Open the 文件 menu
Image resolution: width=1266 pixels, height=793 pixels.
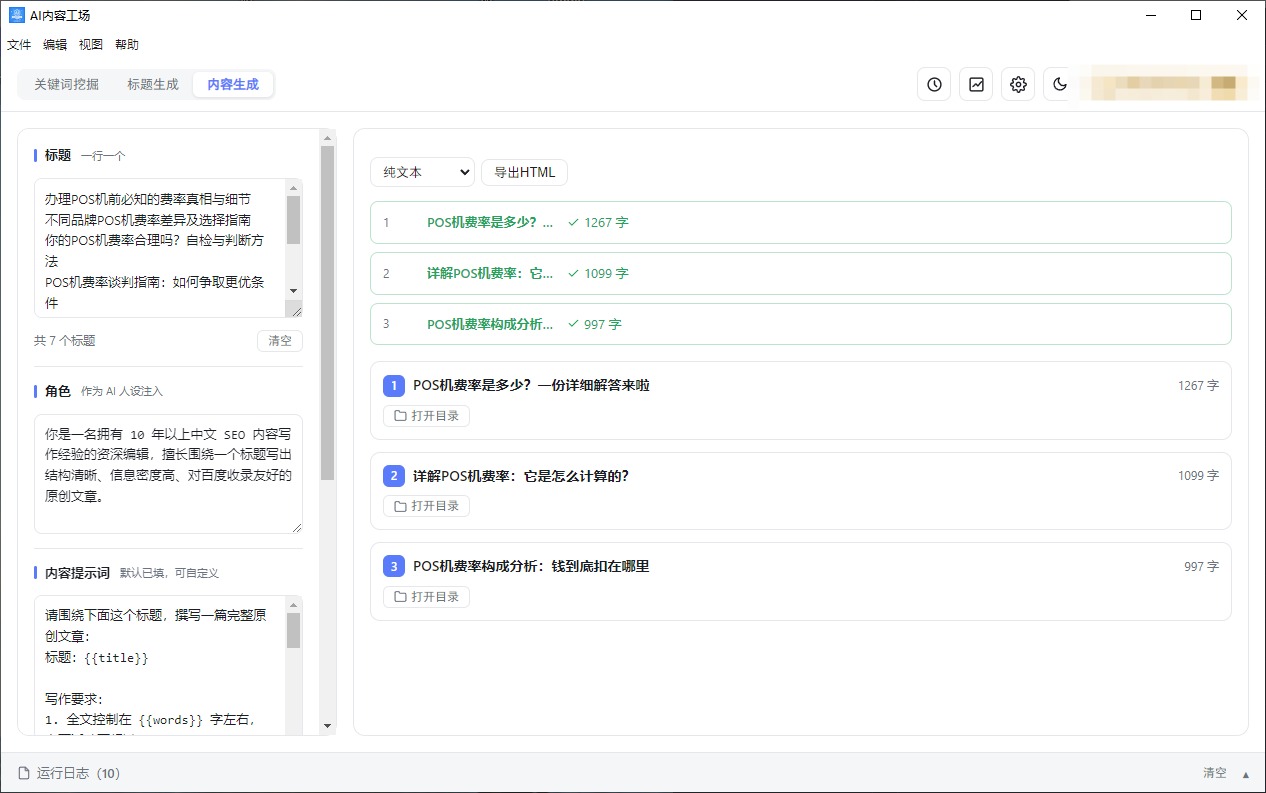pos(19,45)
